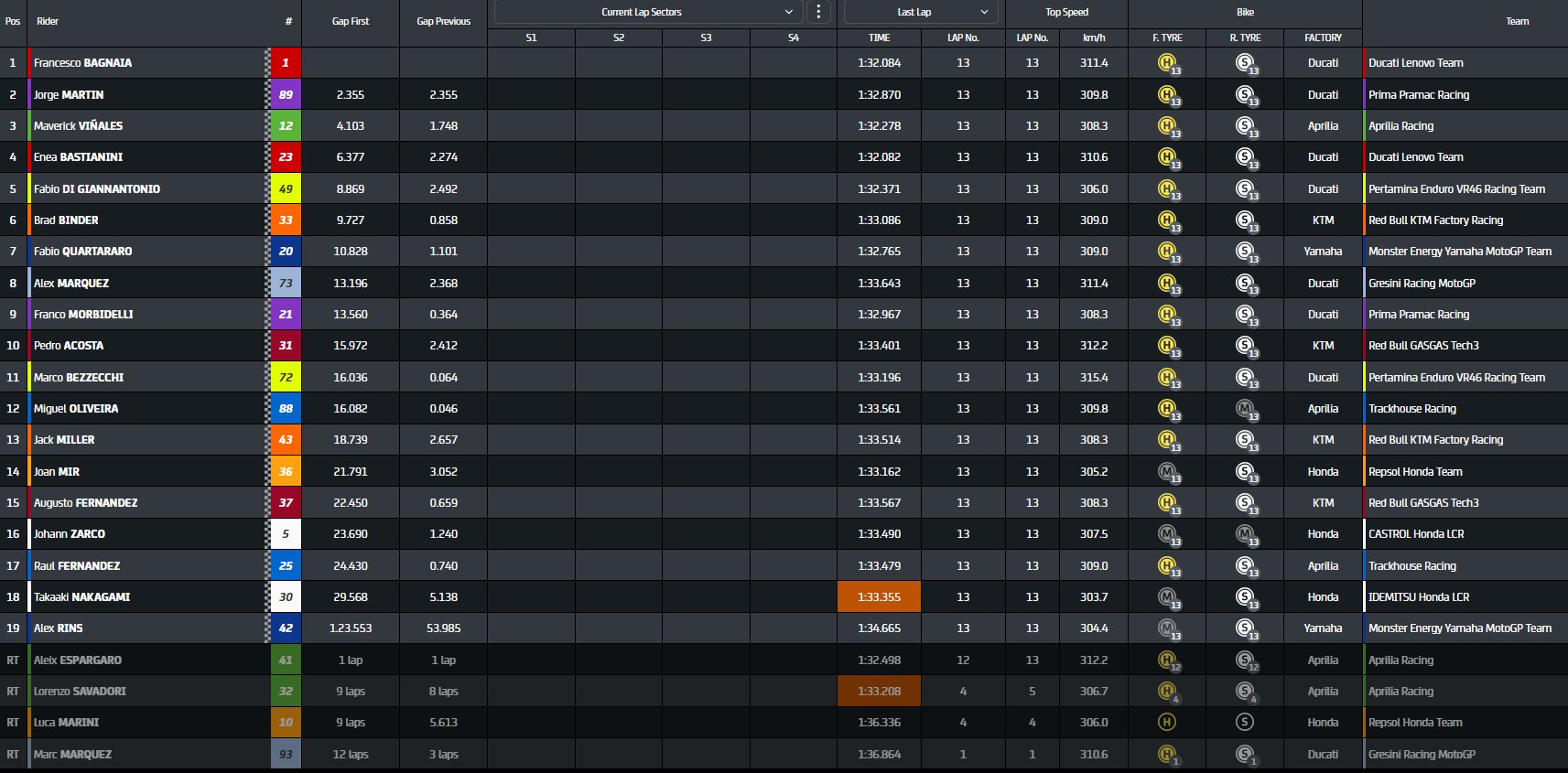The image size is (1568, 773).
Task: Click Bezzecchi's yellow number 72 badge
Action: (286, 377)
